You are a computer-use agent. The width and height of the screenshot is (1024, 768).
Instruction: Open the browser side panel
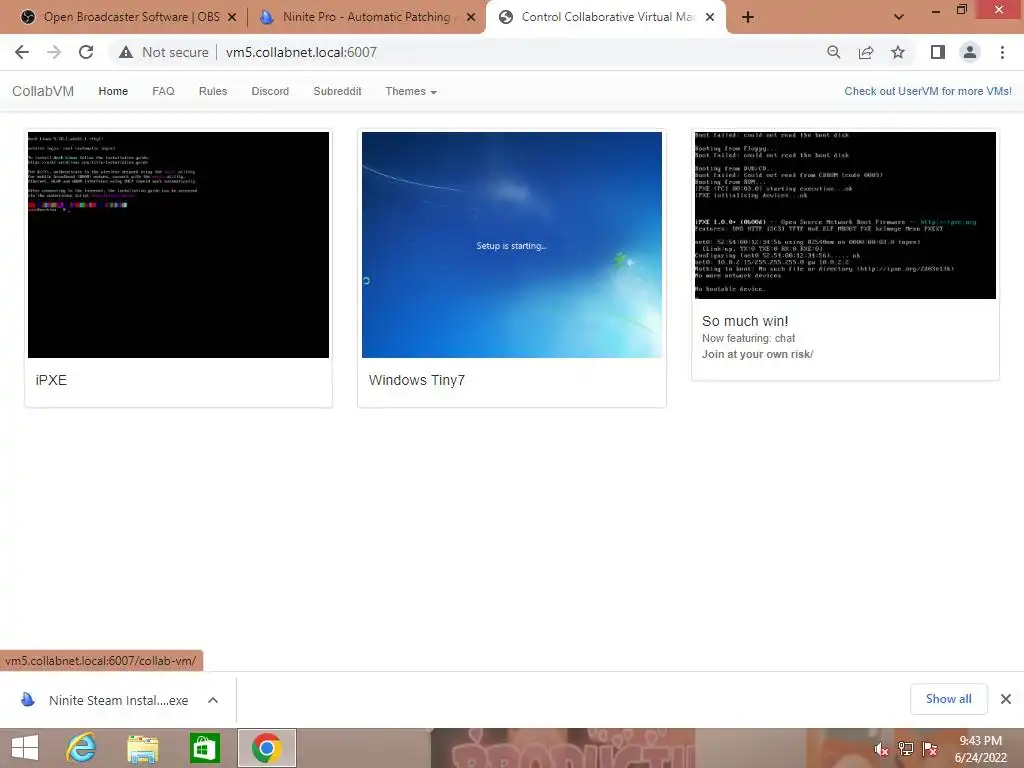938,52
